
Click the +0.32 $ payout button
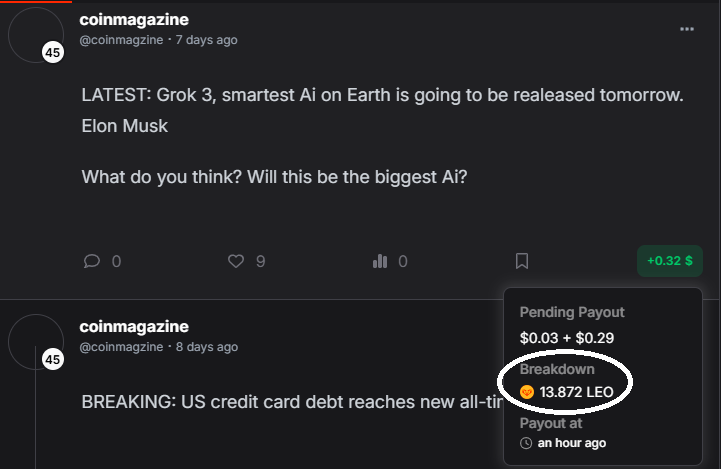click(x=670, y=261)
